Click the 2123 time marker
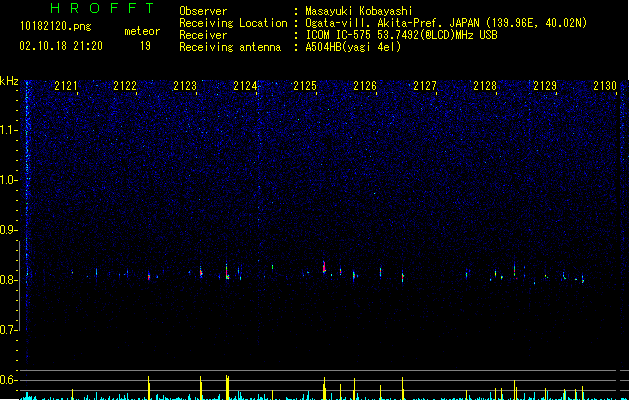The width and height of the screenshot is (629, 400). pyautogui.click(x=185, y=86)
